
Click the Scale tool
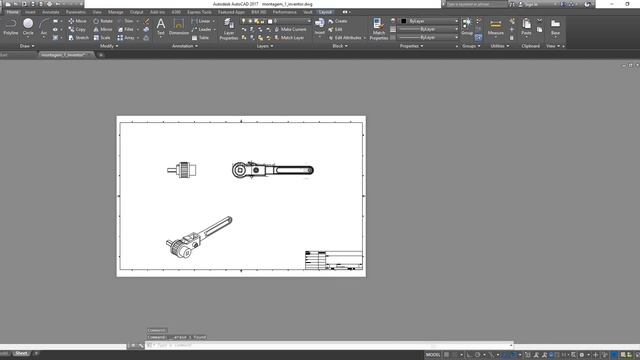coord(102,38)
